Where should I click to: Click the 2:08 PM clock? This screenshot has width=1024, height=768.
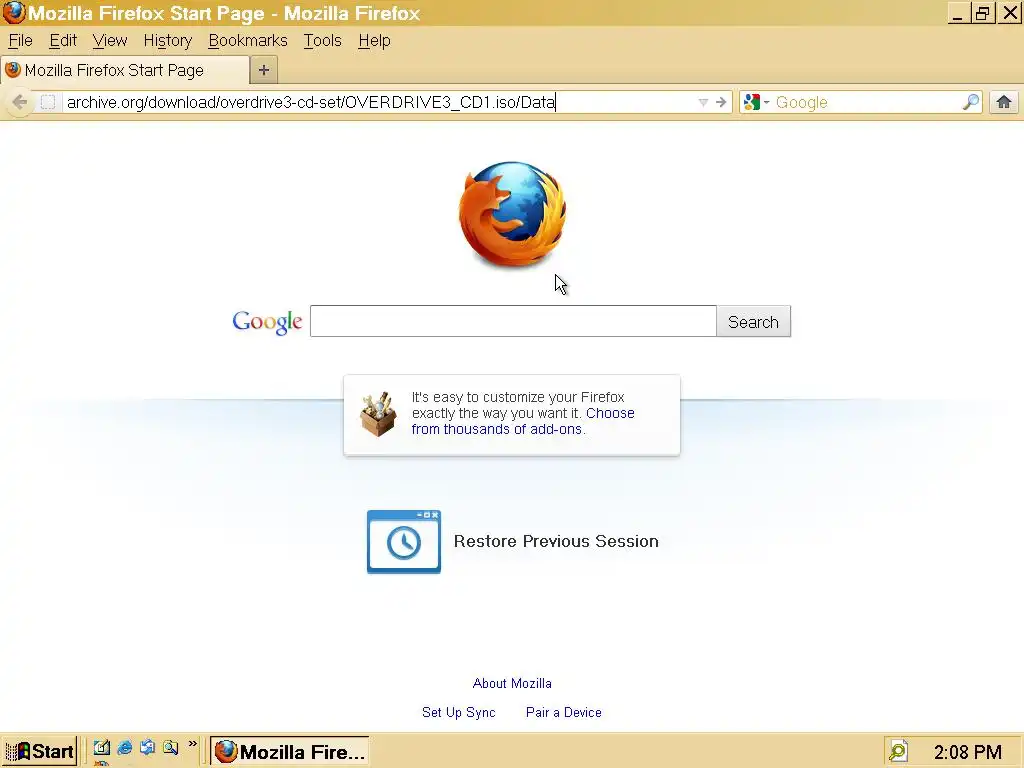pyautogui.click(x=967, y=752)
